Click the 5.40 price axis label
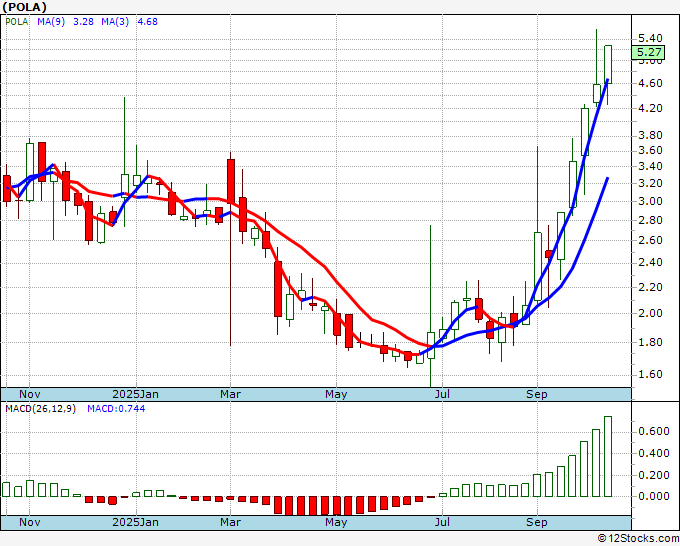680x546 pixels. pos(649,37)
